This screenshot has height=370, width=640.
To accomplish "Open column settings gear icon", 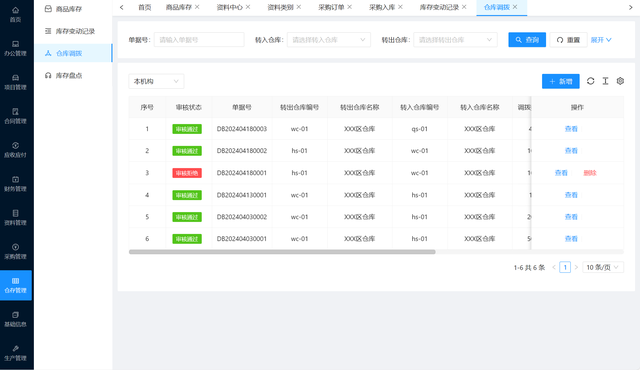I will 620,81.
